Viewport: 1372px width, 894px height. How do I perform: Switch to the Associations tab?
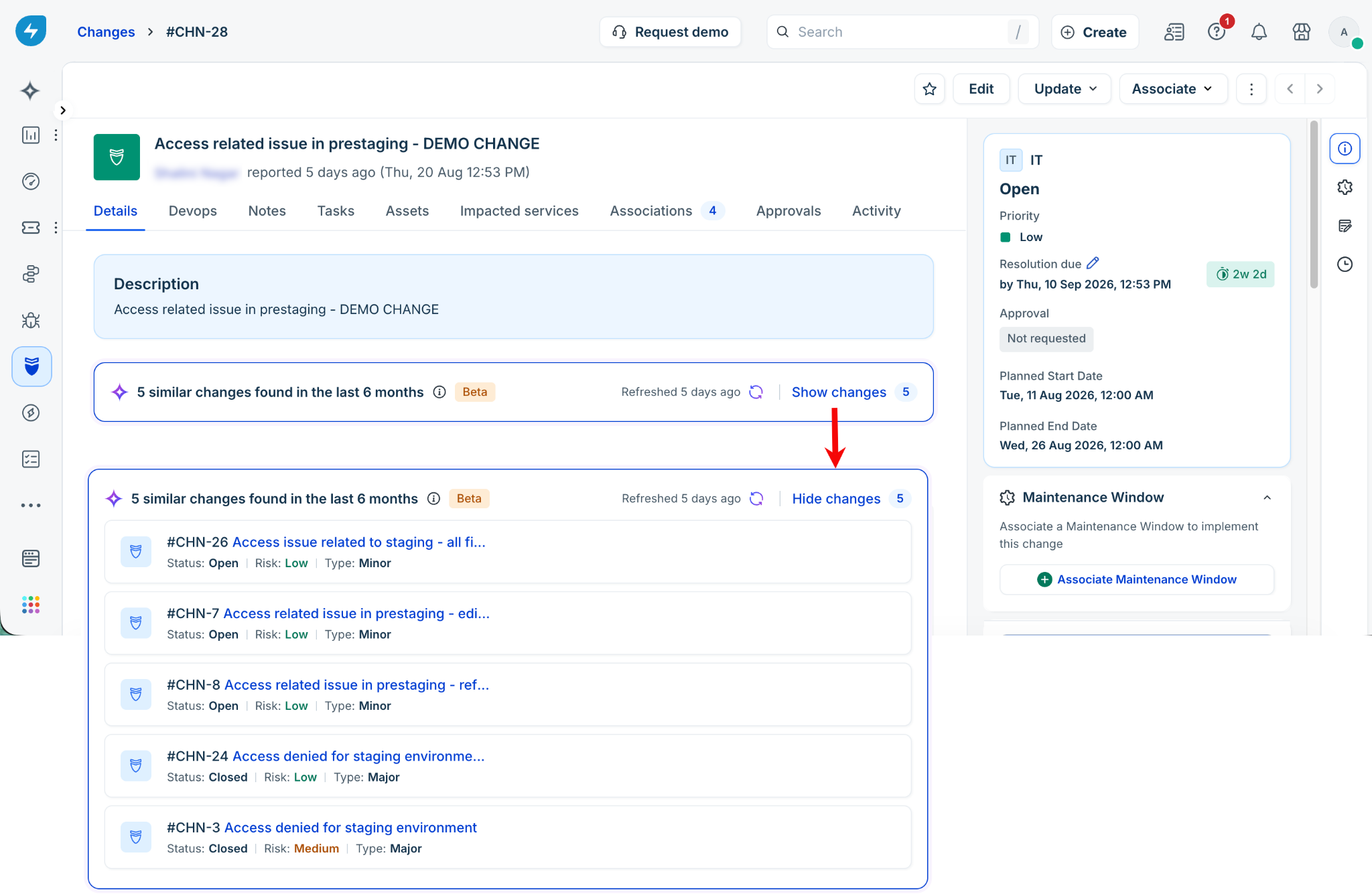pyautogui.click(x=667, y=211)
